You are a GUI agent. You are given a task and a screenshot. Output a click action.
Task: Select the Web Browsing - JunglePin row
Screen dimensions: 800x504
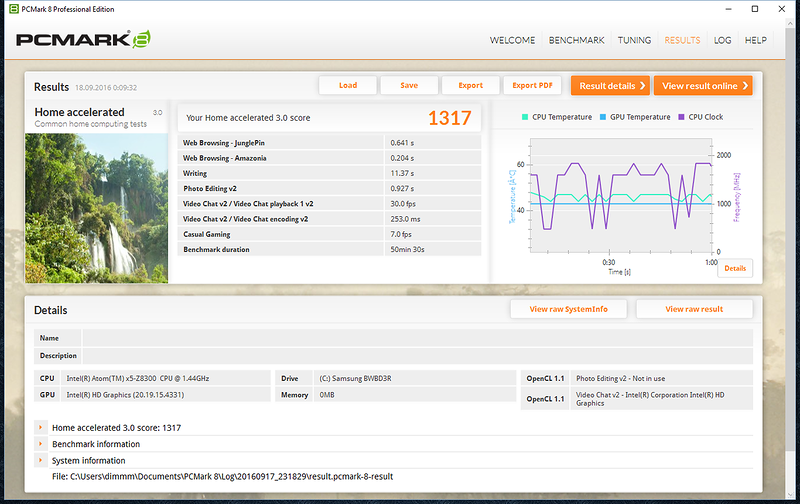coord(329,143)
